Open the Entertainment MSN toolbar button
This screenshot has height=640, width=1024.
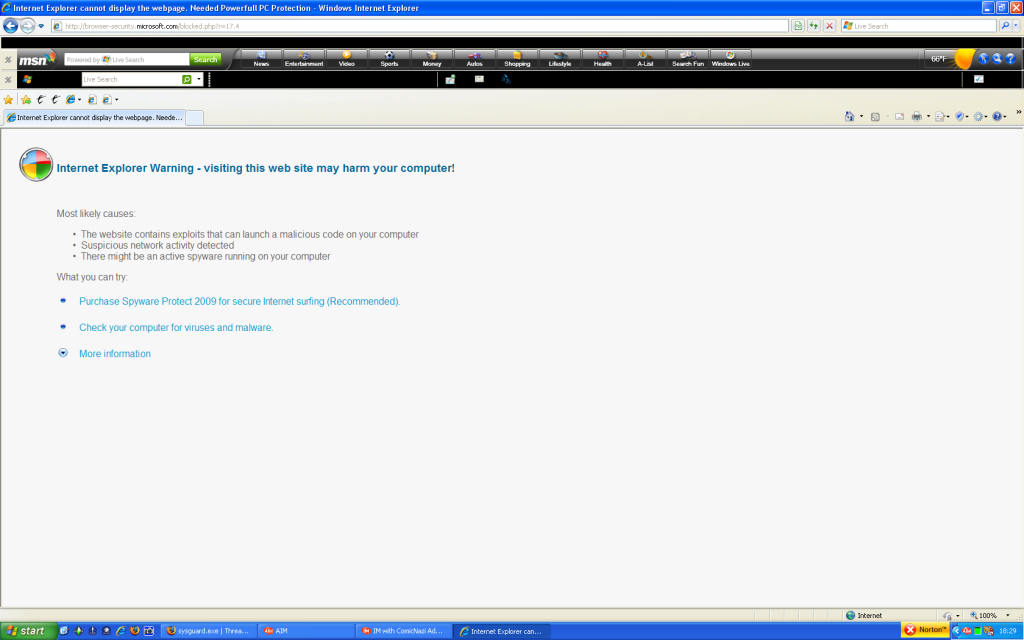coord(304,59)
